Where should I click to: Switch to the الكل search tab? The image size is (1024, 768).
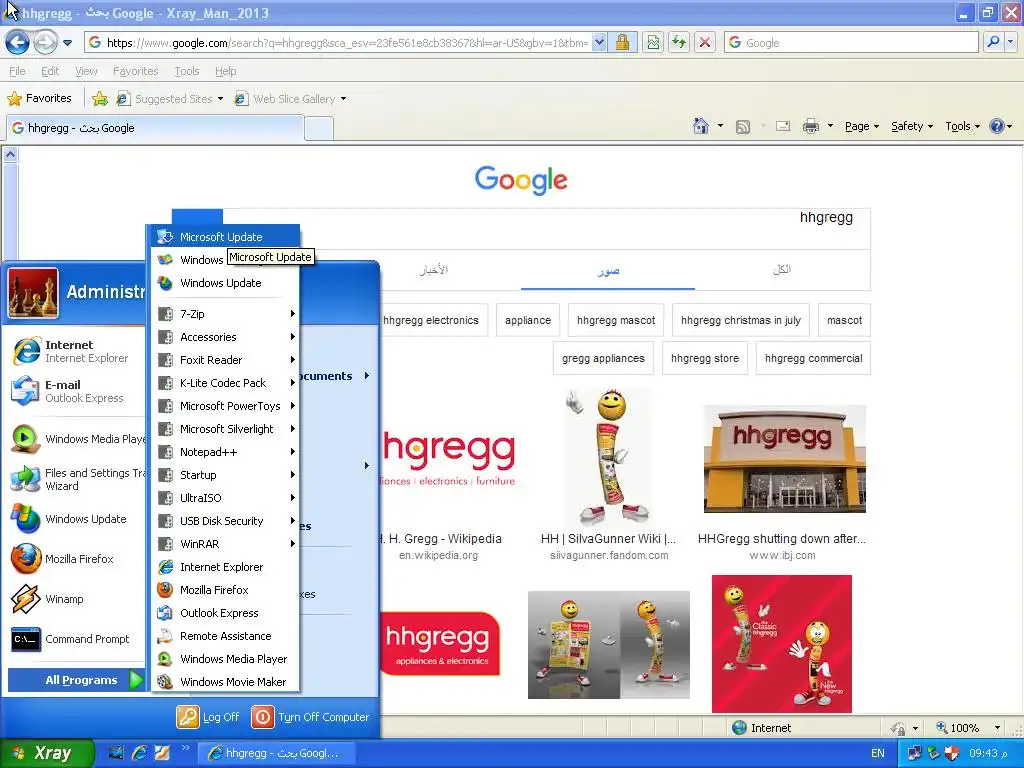click(x=782, y=269)
